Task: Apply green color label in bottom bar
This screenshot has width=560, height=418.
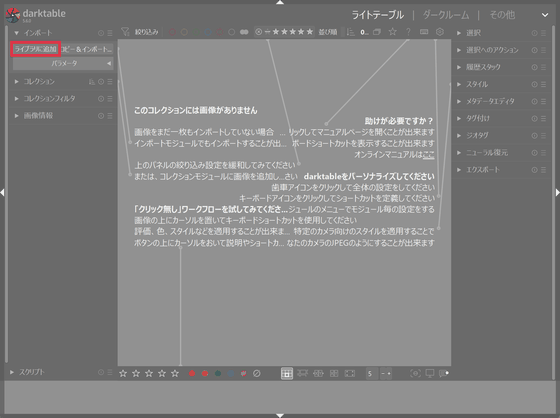Action: point(218,374)
